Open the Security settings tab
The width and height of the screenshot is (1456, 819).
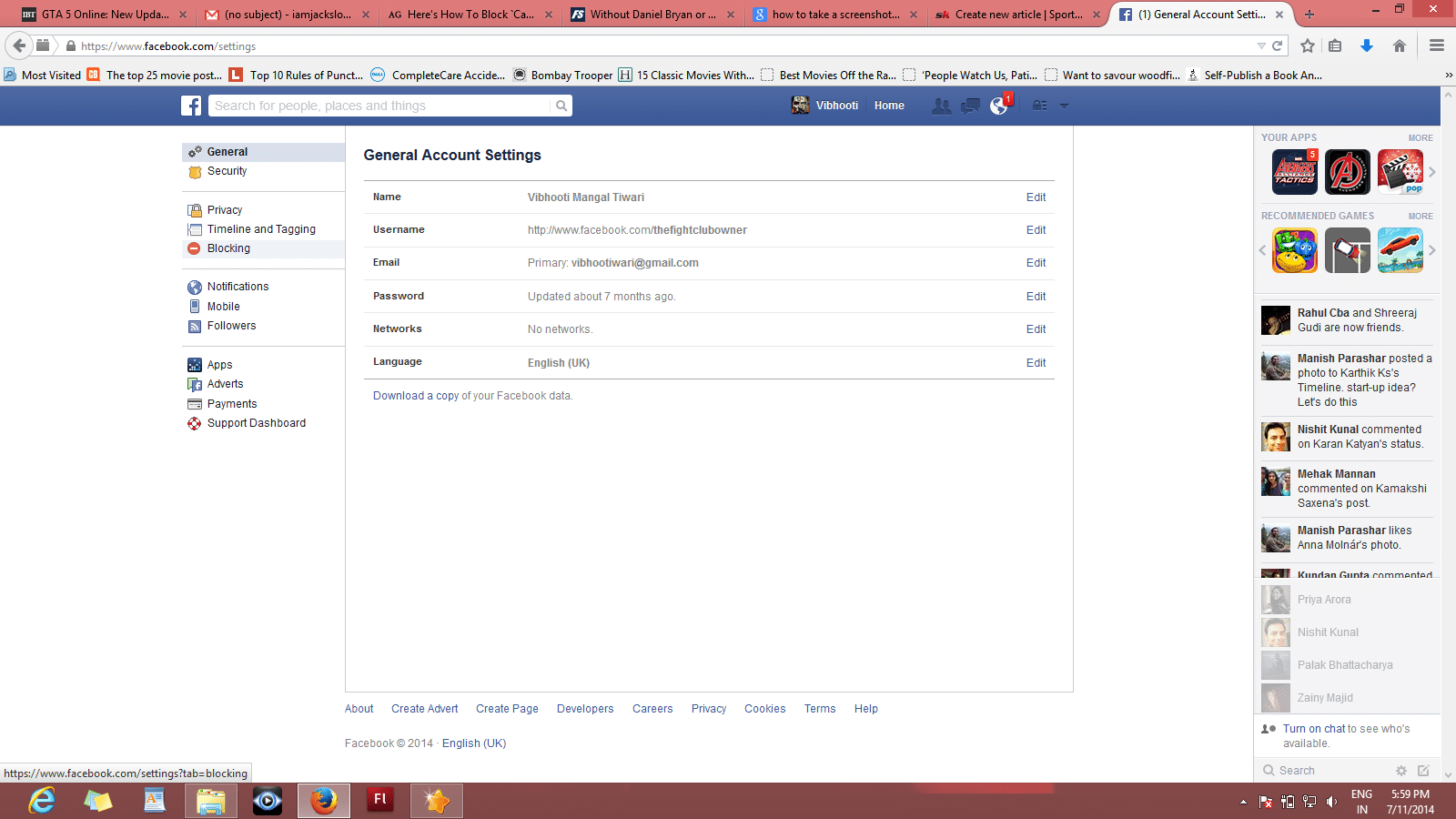[x=227, y=171]
